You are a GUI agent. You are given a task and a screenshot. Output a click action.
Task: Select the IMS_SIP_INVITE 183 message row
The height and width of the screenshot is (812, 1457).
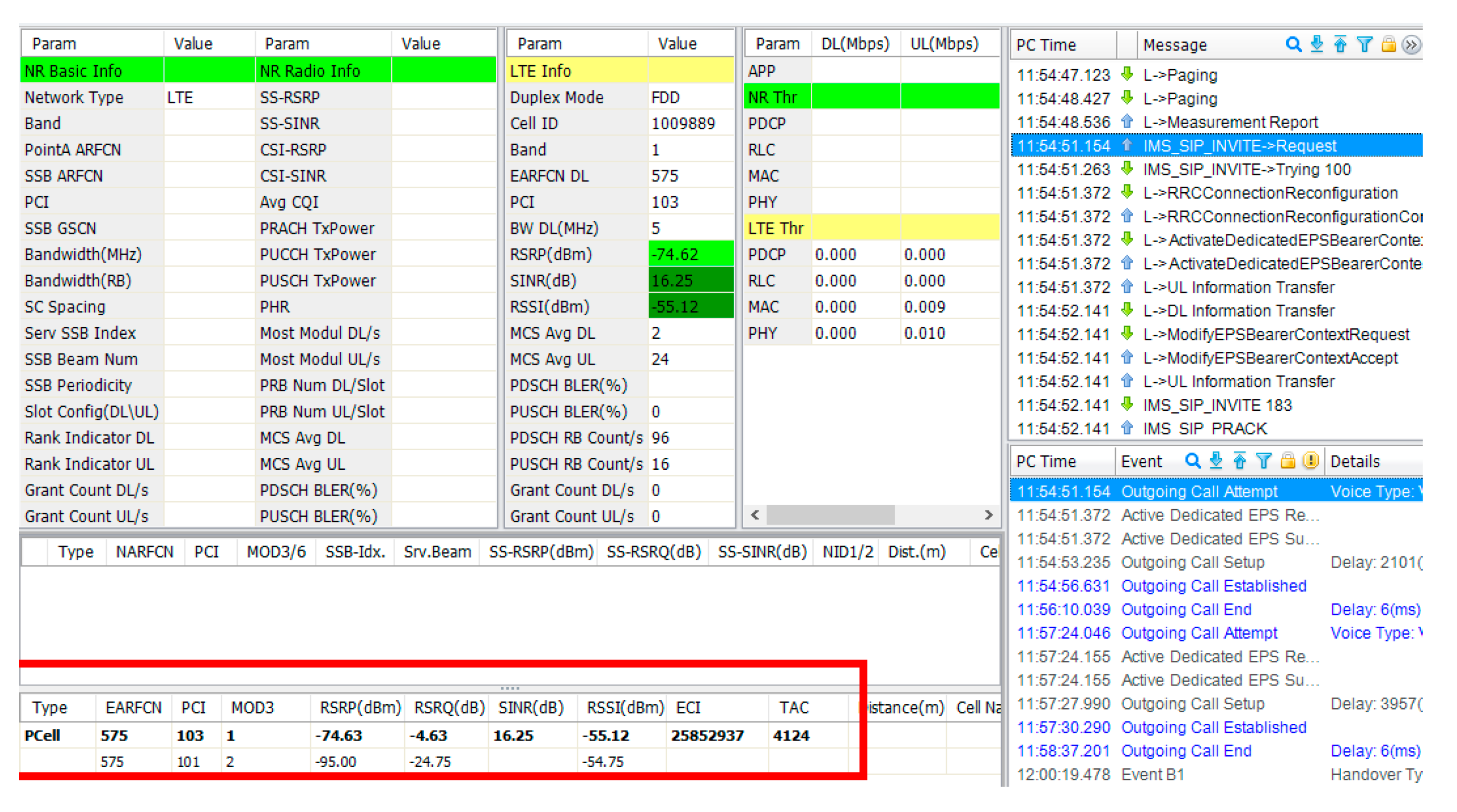[x=1217, y=405]
